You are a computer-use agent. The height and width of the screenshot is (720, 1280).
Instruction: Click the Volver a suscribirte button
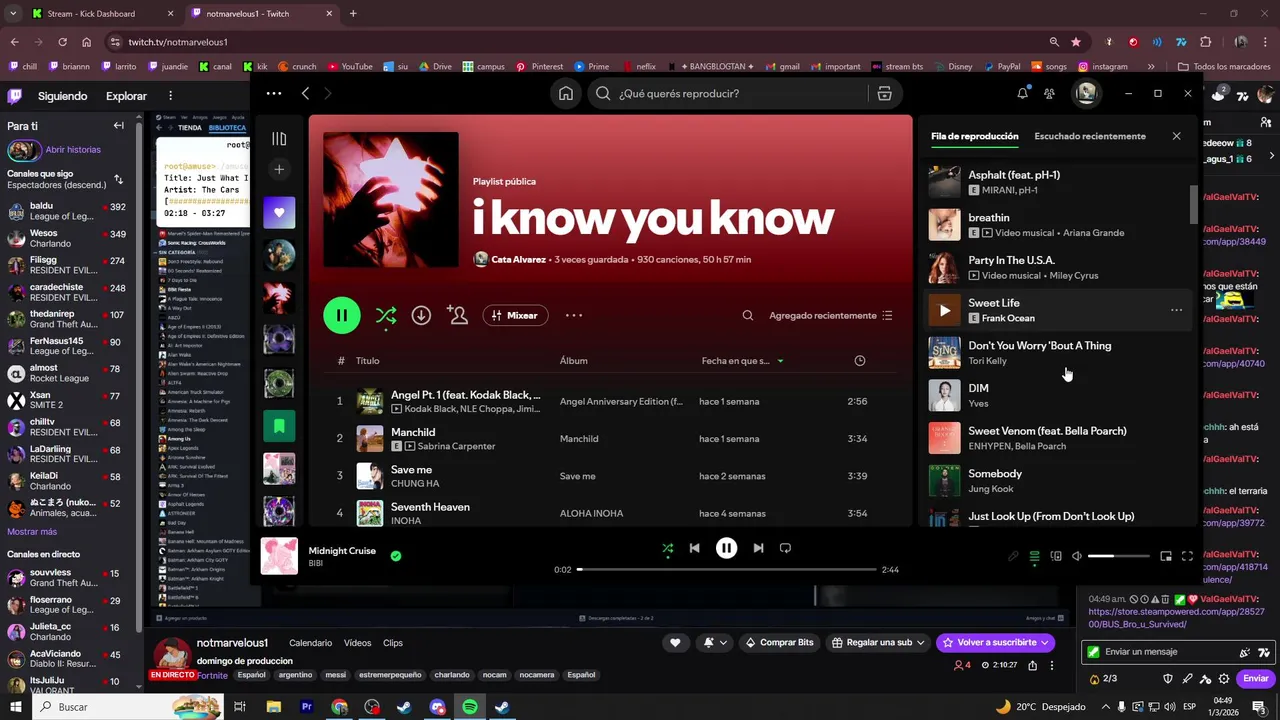pos(996,642)
